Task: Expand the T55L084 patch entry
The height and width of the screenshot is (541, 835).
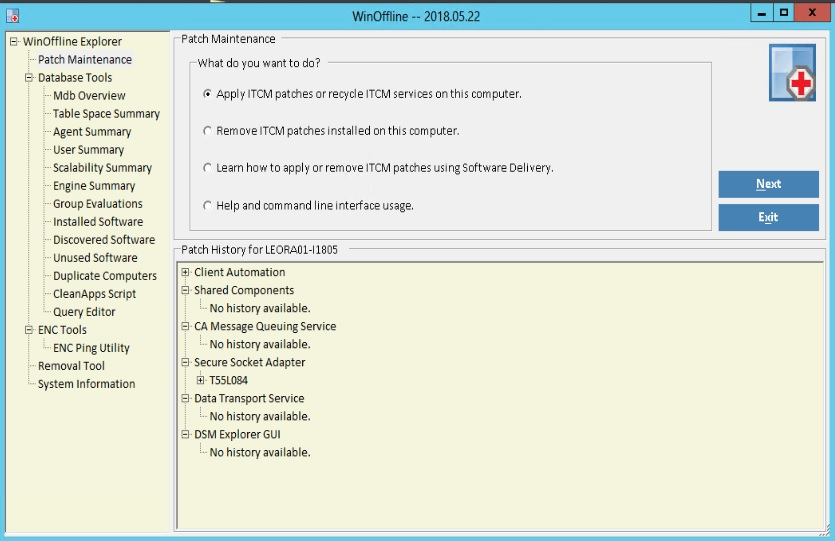Action: click(x=201, y=380)
